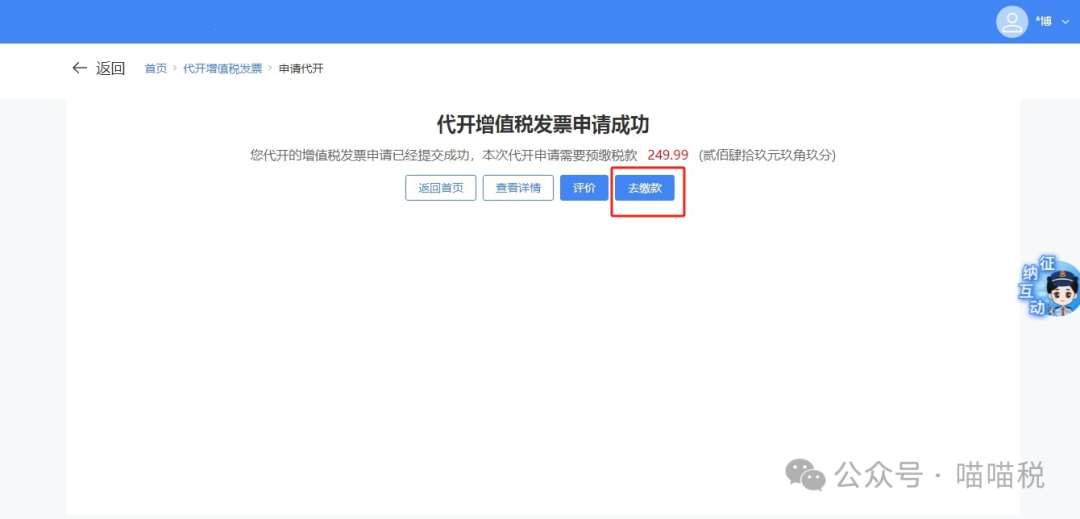
Task: Open the user avatar icon
Action: 1012,21
